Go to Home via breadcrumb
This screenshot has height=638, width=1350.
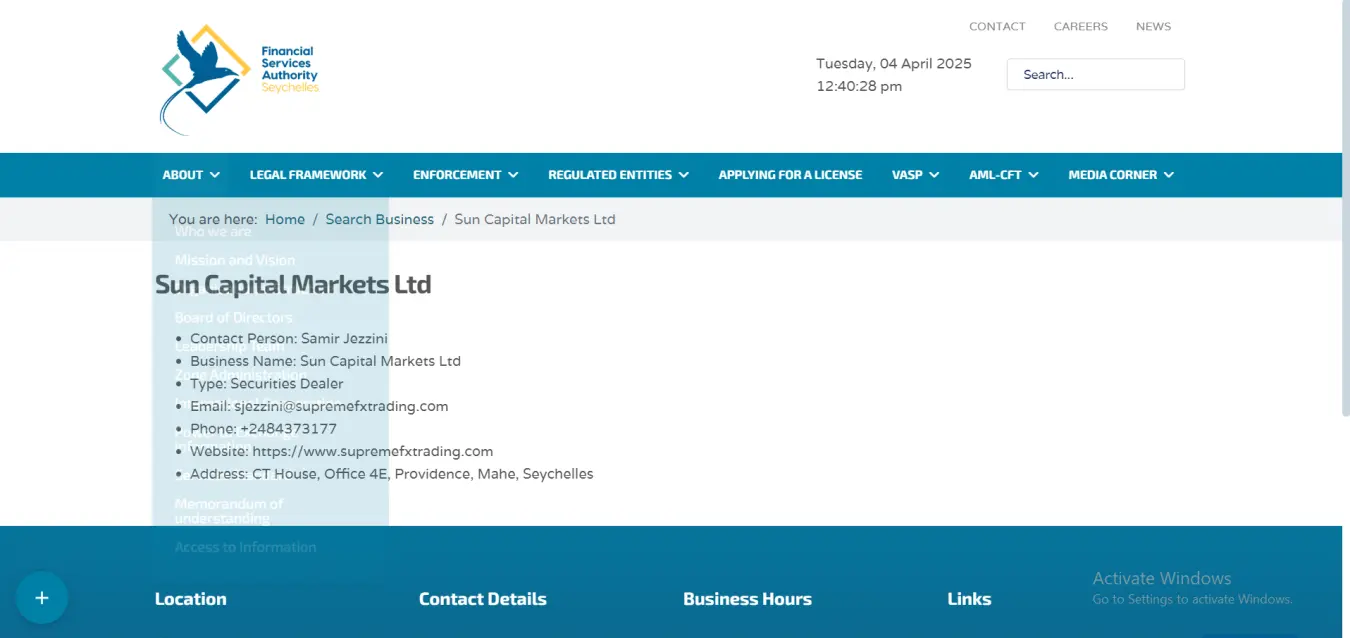tap(285, 219)
